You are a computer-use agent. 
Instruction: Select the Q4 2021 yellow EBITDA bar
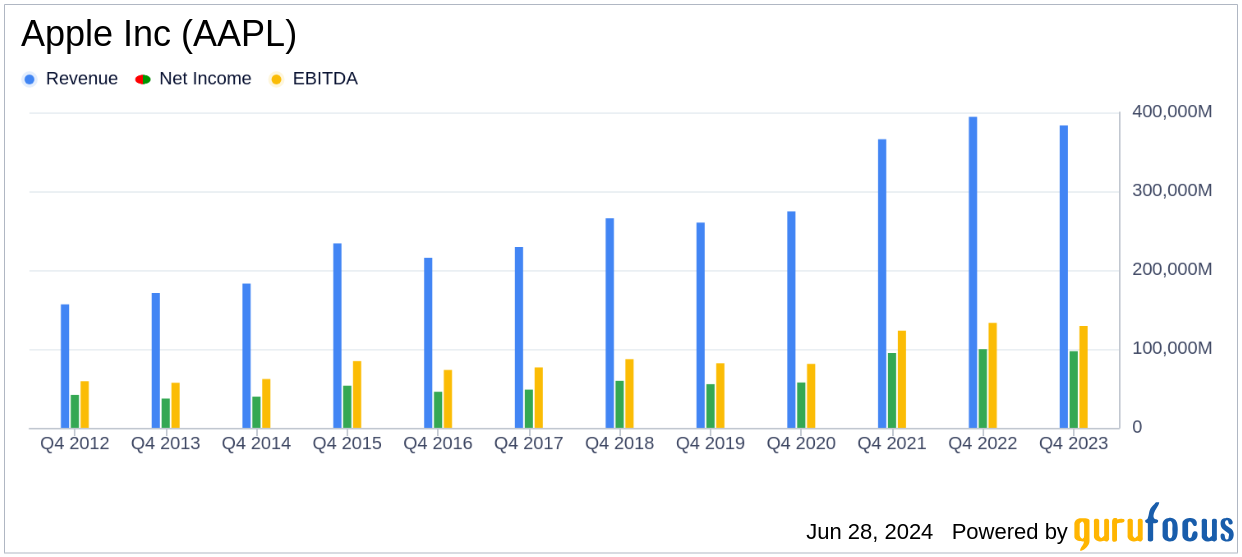point(902,379)
